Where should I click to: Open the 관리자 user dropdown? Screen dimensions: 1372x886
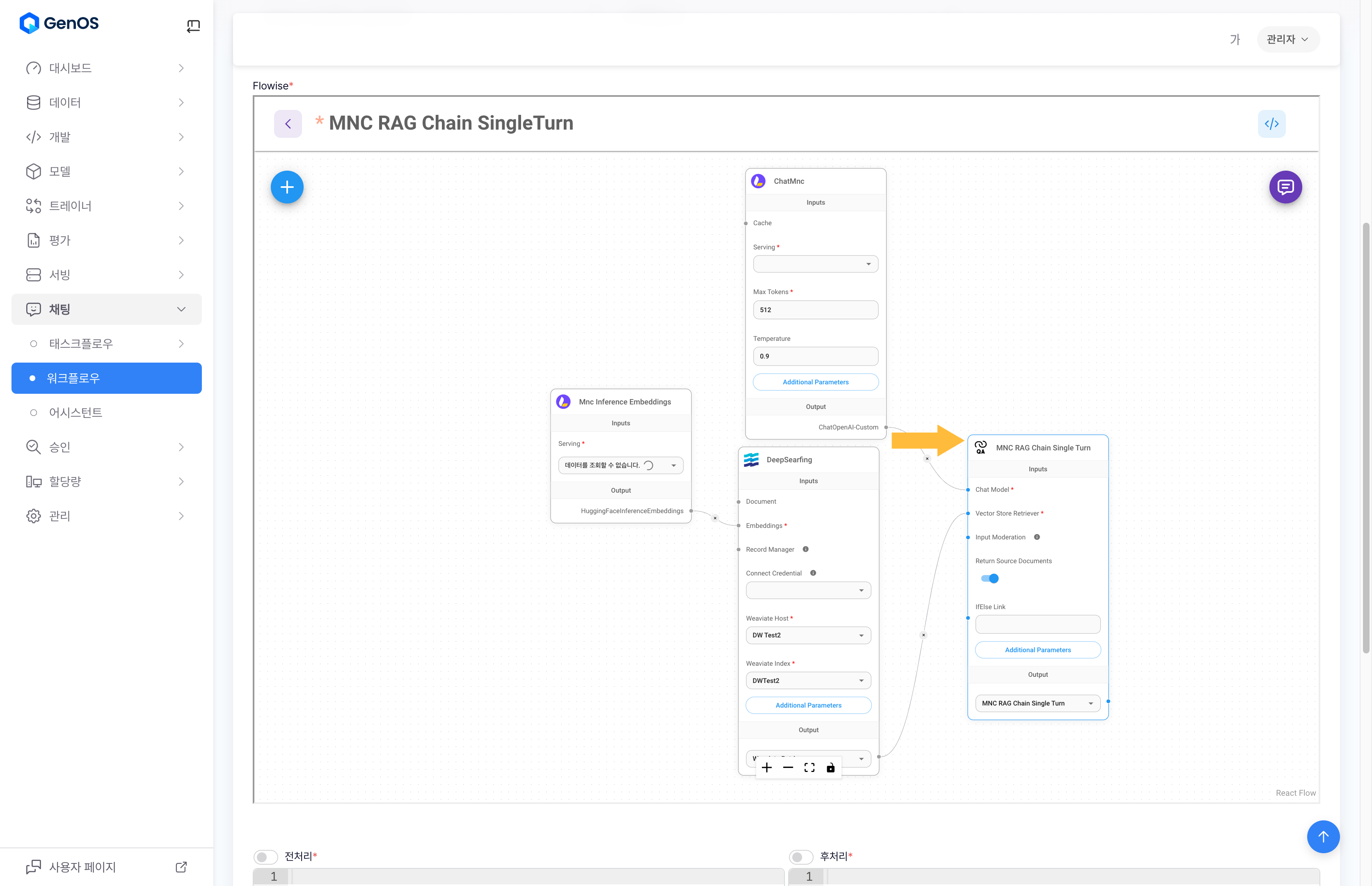(1287, 39)
